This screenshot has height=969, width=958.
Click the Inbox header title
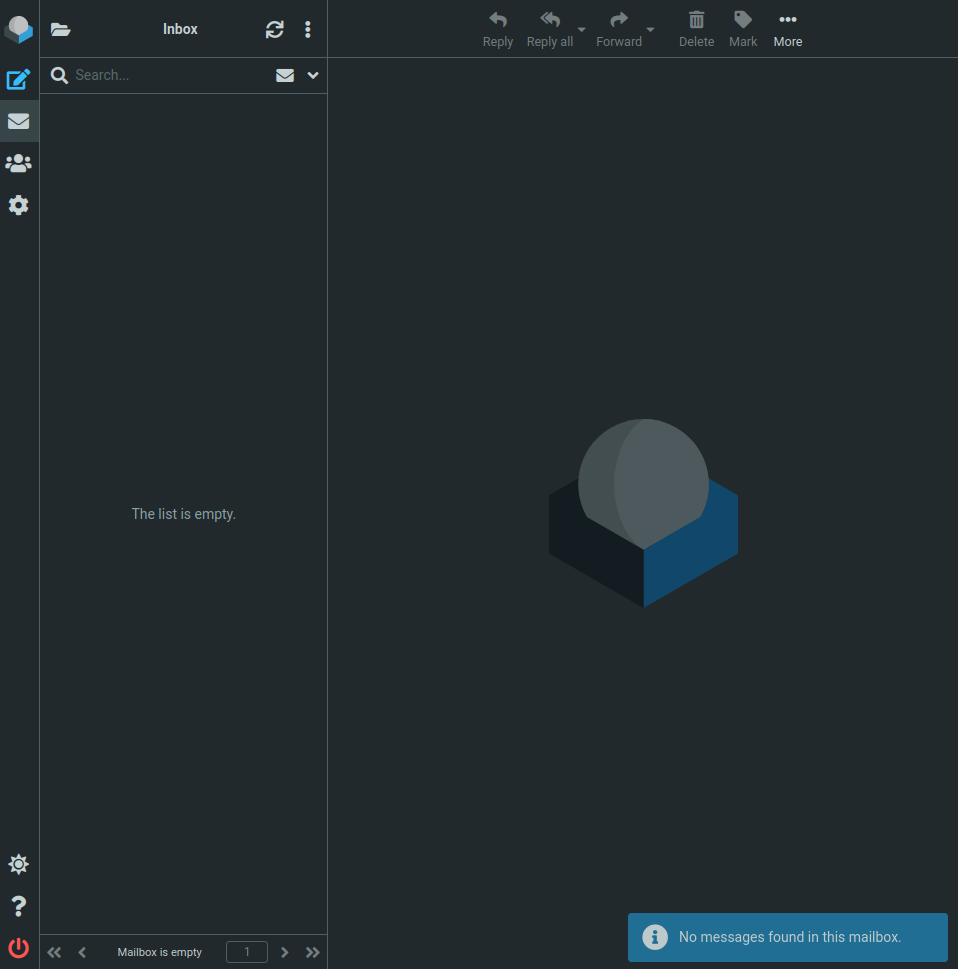click(x=180, y=29)
